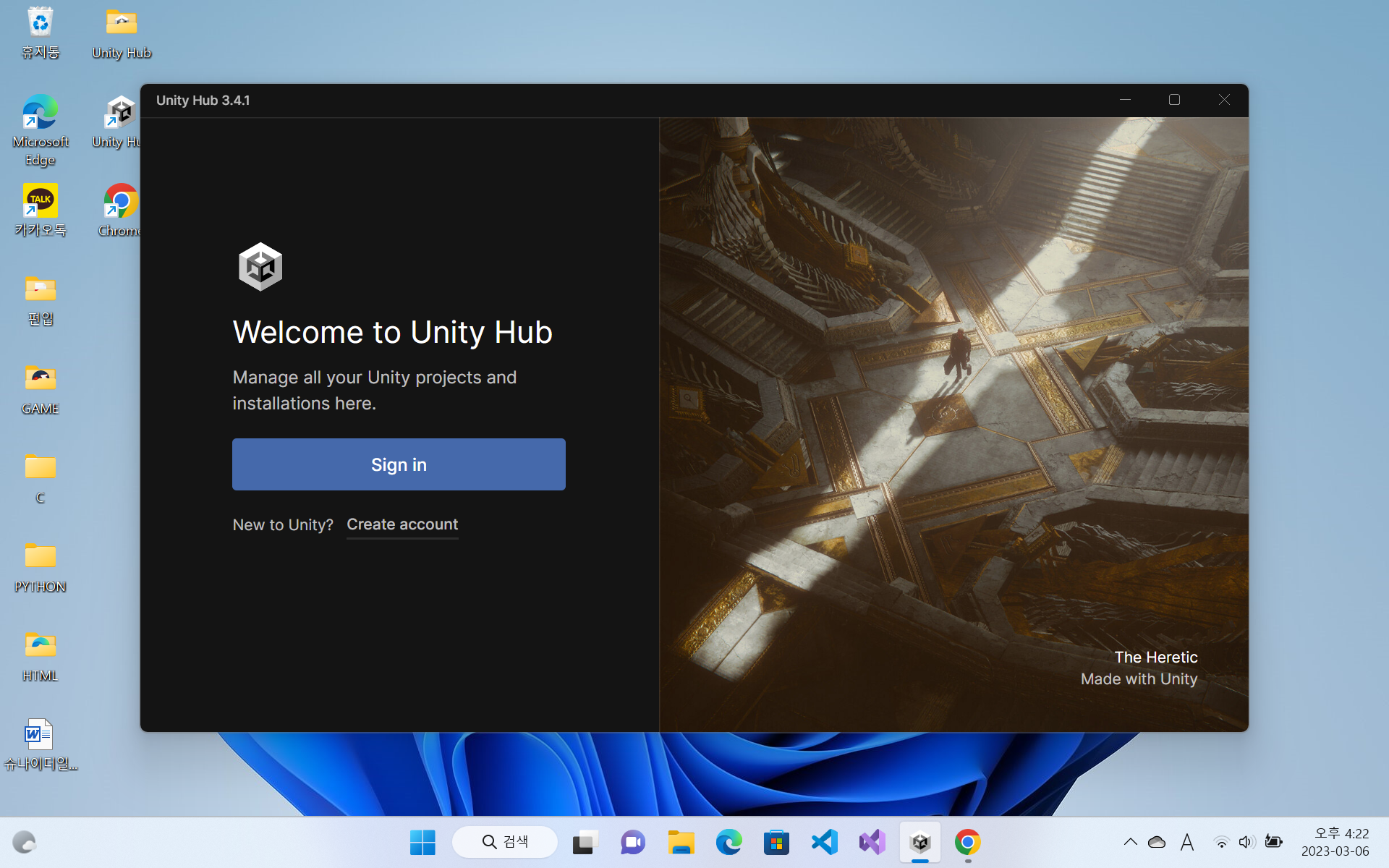Launch Microsoft Edge from the taskbar
Image resolution: width=1389 pixels, height=868 pixels.
click(729, 842)
